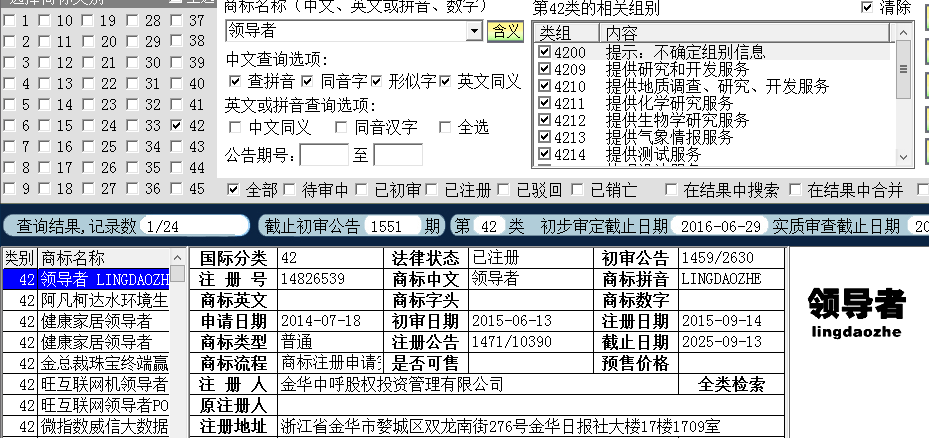The width and height of the screenshot is (929, 438).
Task: Click the 注册公告 value 1471/10390
Action: (x=531, y=342)
